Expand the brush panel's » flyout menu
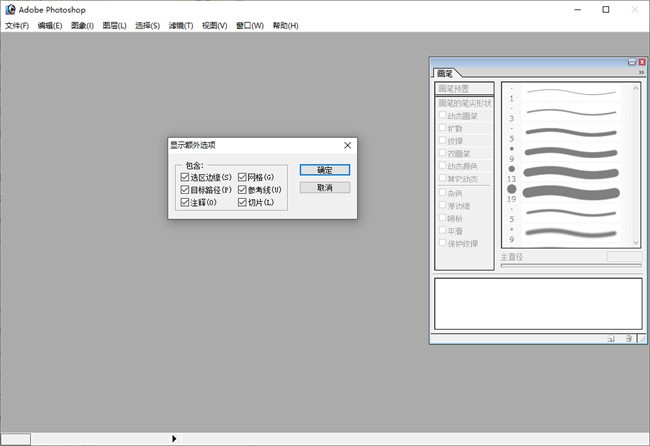The height and width of the screenshot is (446, 650). [x=641, y=73]
